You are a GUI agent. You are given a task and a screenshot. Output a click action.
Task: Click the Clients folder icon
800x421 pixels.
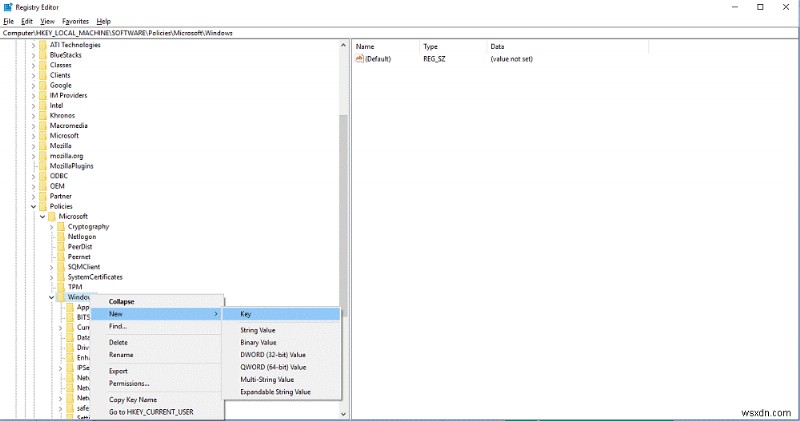click(x=43, y=75)
